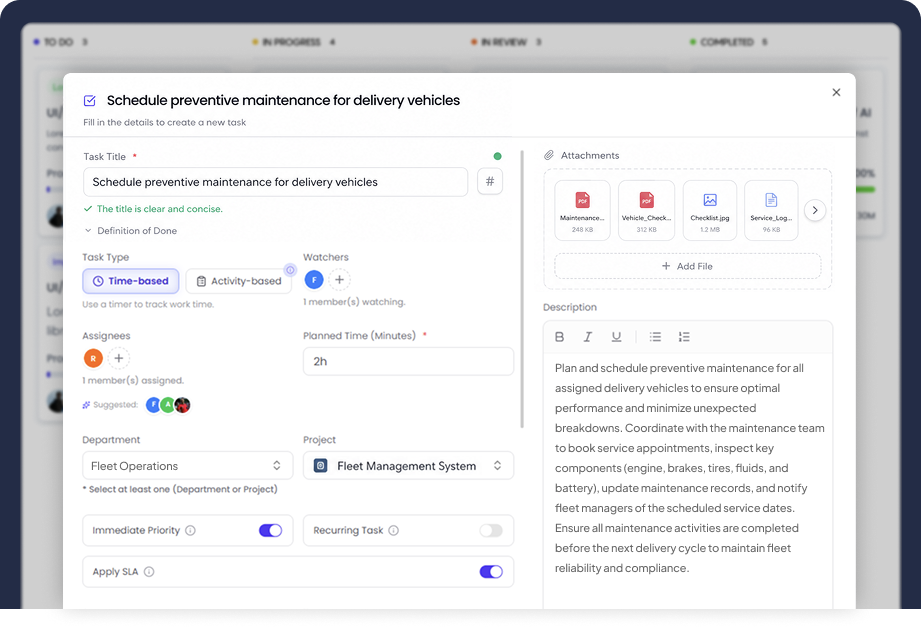Click the 'Suggested:' label
Screen dimensions: 921x629
115,405
